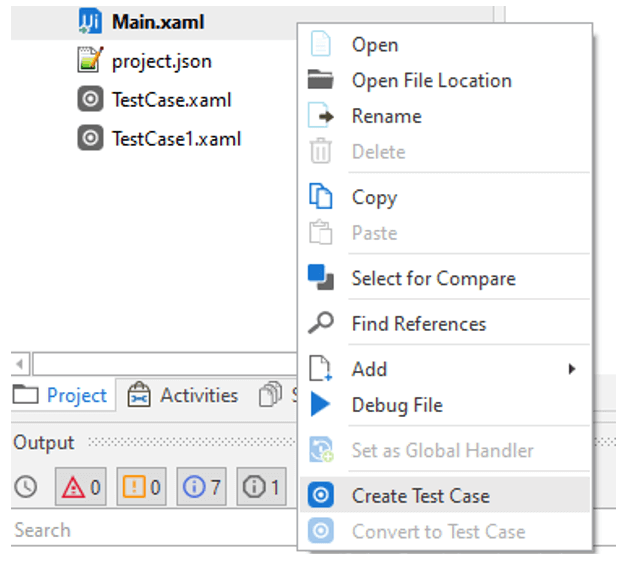The width and height of the screenshot is (635, 568).
Task: Toggle the orange warning filter showing 0
Action: [142, 488]
